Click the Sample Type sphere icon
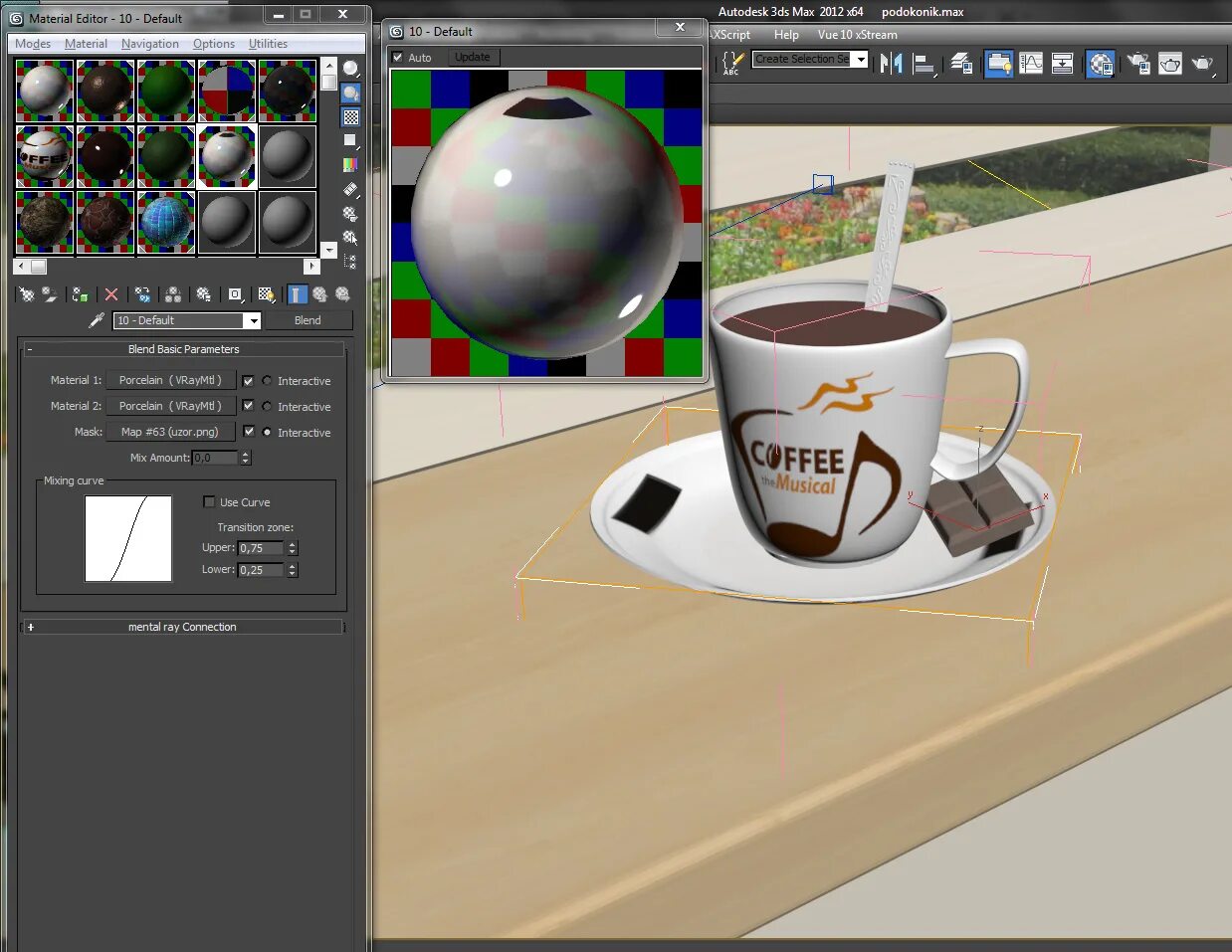This screenshot has height=952, width=1232. tap(350, 69)
